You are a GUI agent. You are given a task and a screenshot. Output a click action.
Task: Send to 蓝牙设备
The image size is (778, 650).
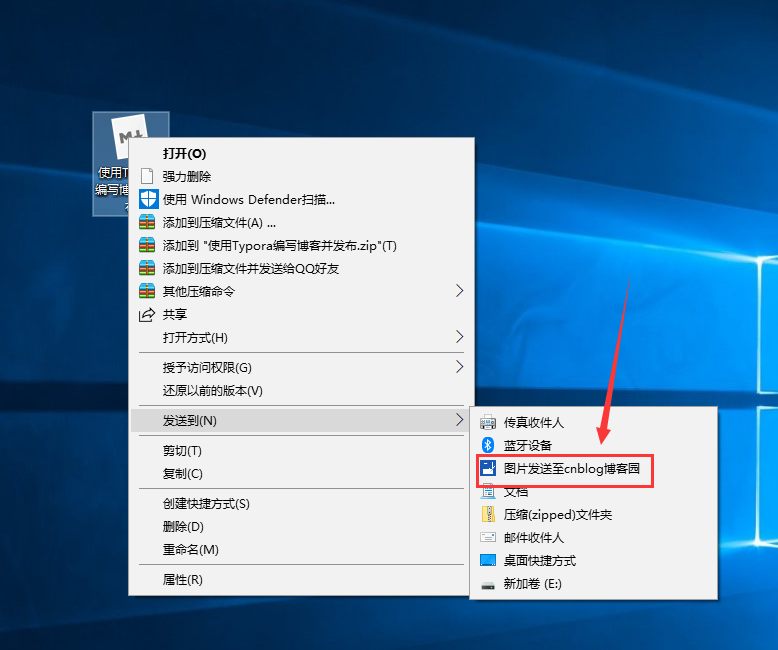click(593, 445)
